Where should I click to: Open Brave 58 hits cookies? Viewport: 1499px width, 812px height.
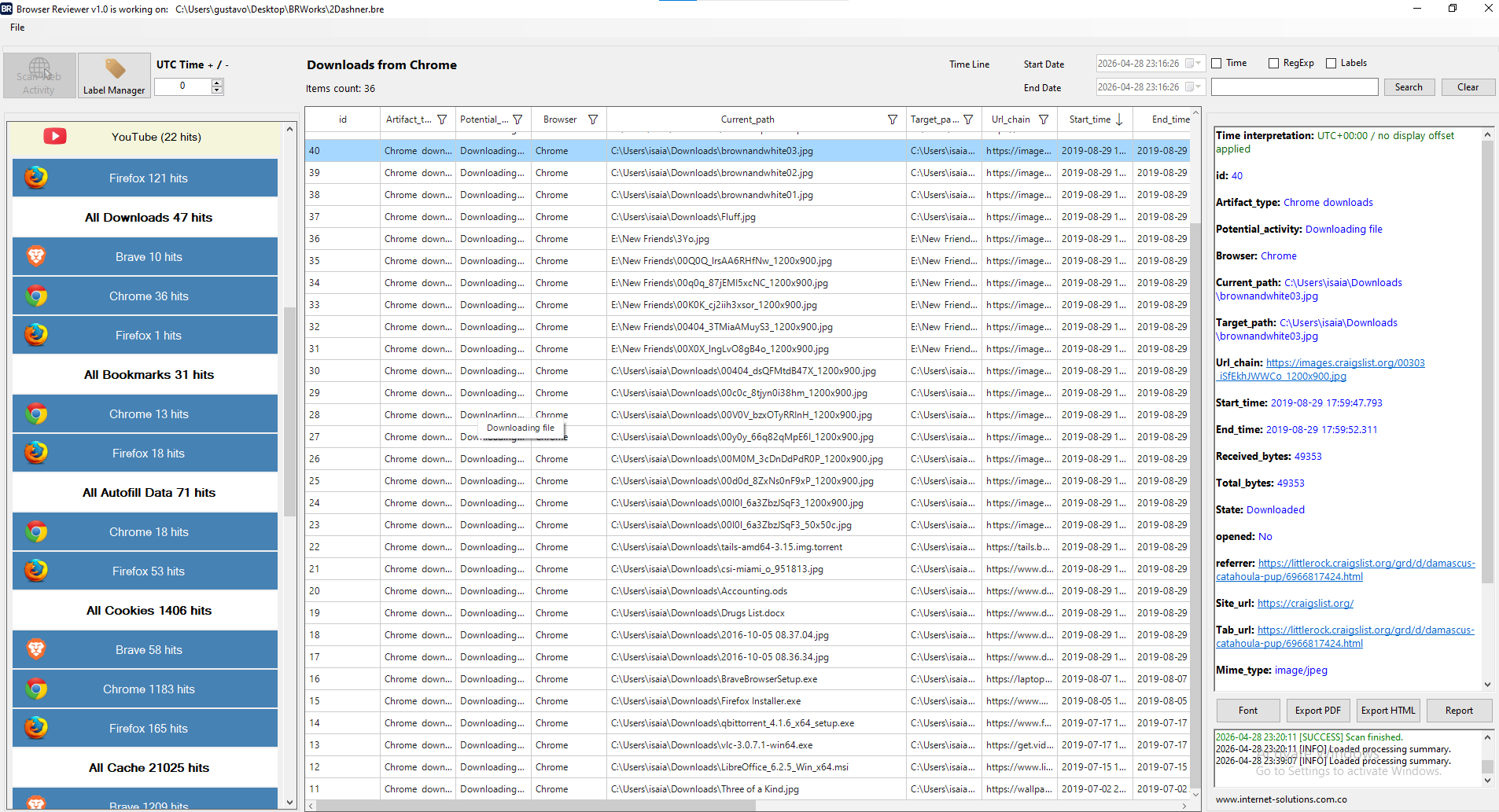pos(145,650)
